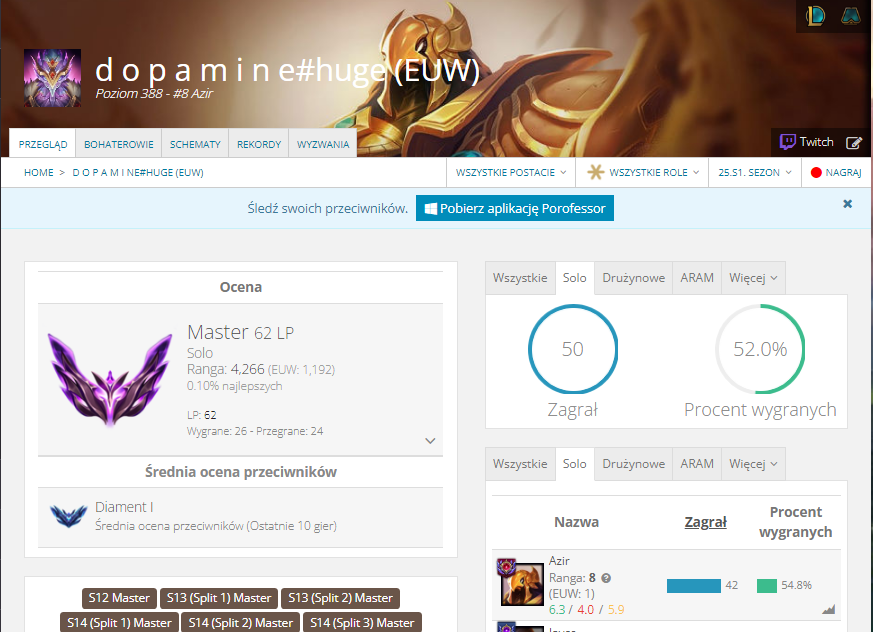
Task: Click the Diament I label
Action: pos(124,507)
